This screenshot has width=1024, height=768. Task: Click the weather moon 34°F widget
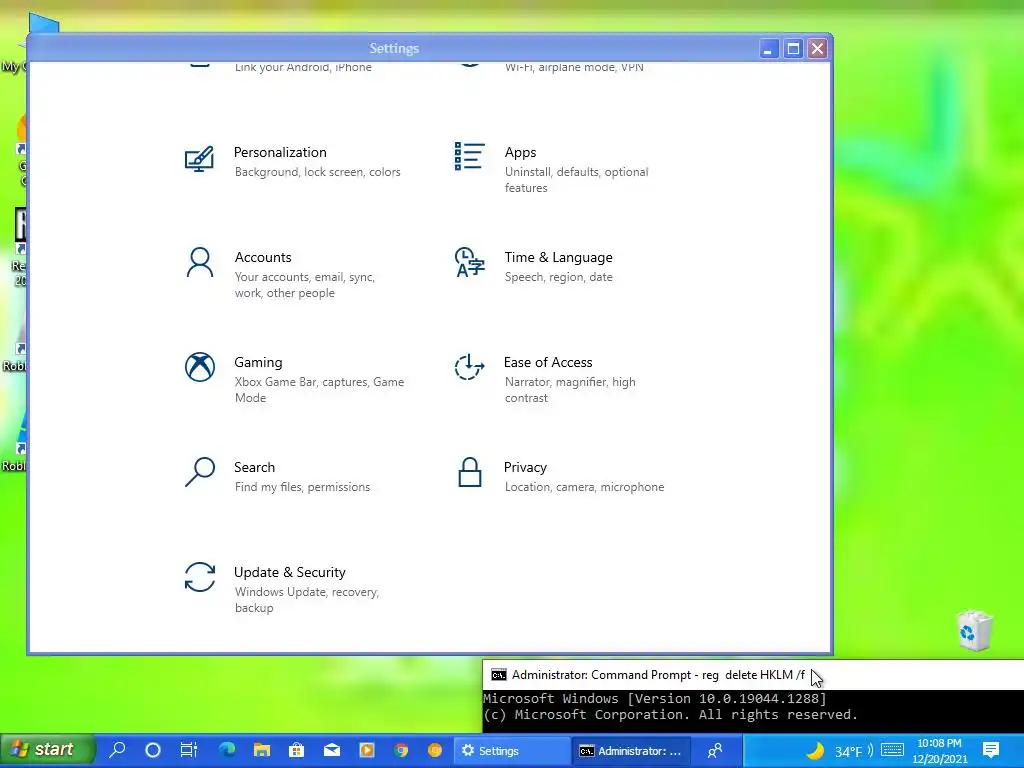[834, 751]
